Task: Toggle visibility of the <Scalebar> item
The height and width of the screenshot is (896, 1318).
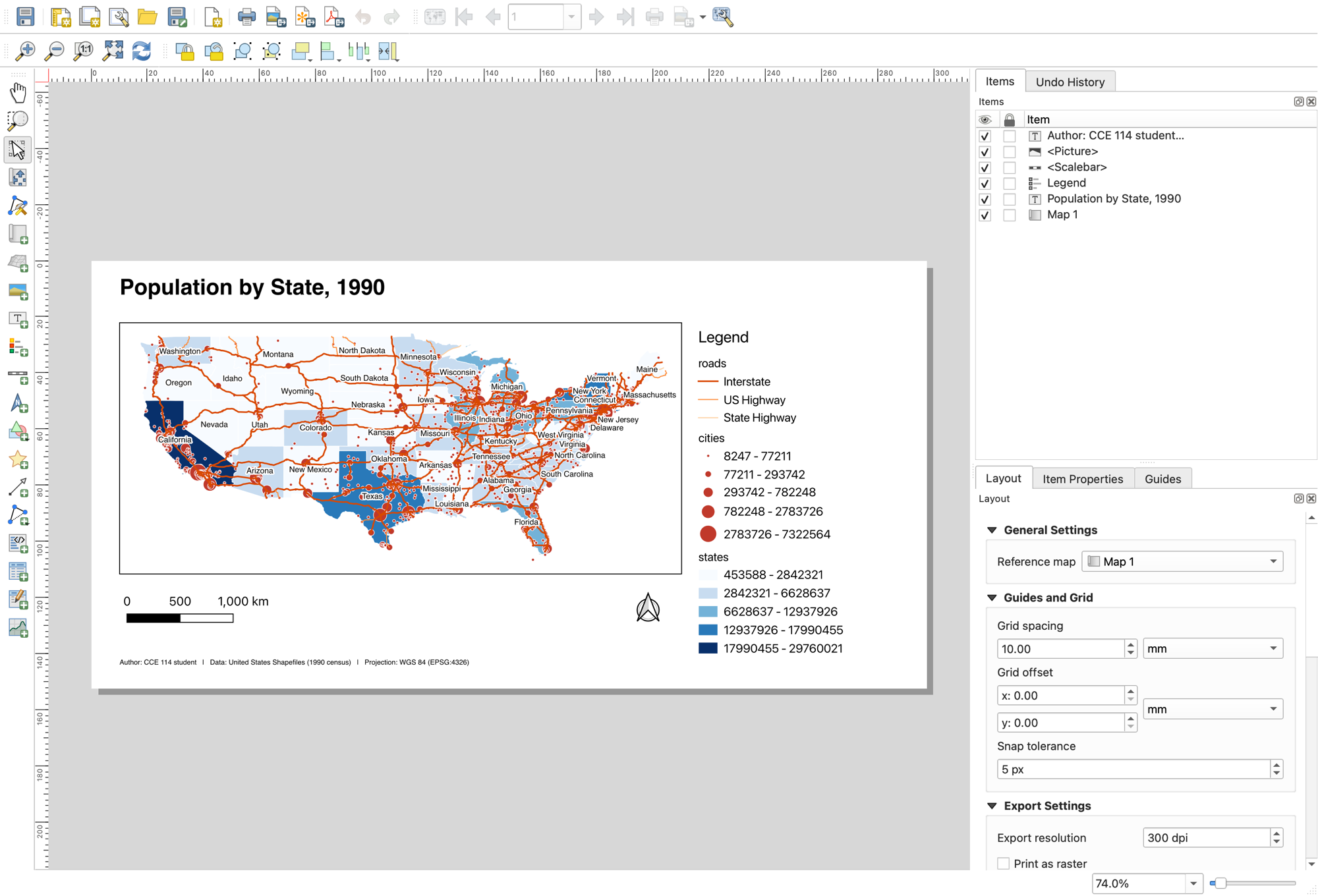Action: pyautogui.click(x=985, y=168)
